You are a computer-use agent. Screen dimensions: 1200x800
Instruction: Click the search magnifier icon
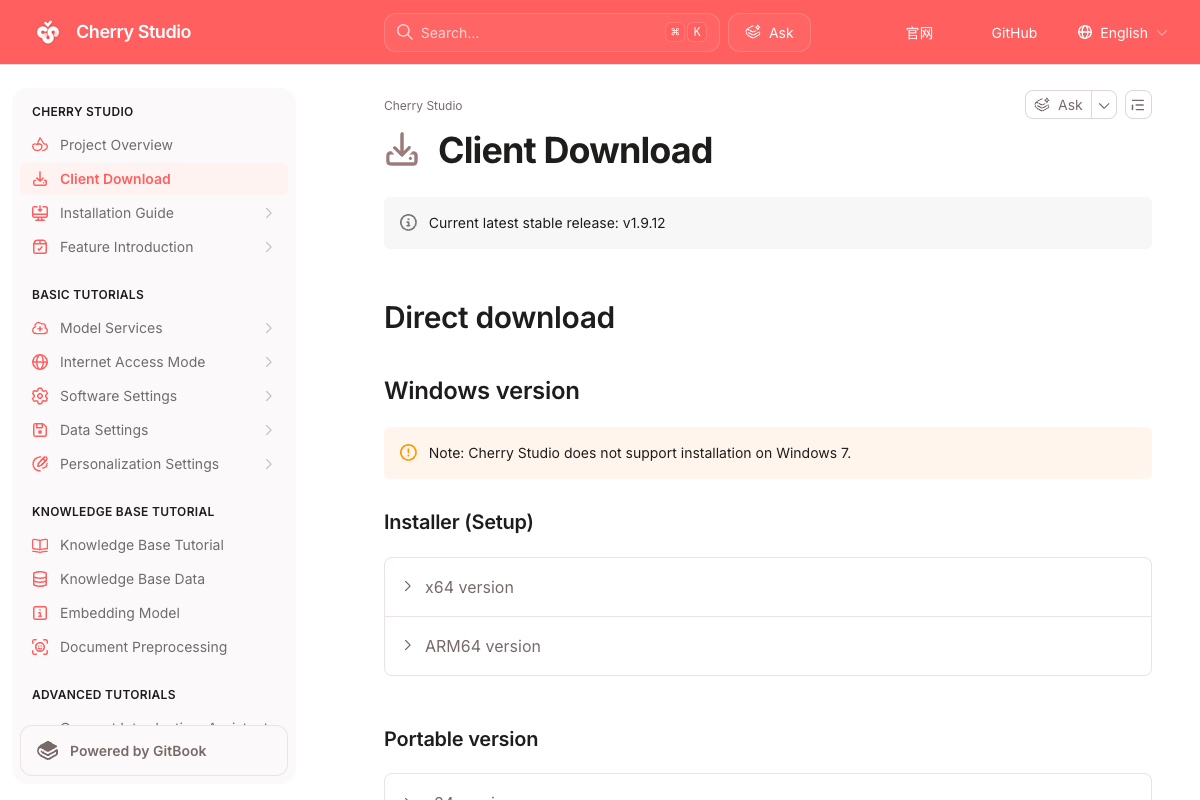pos(405,32)
